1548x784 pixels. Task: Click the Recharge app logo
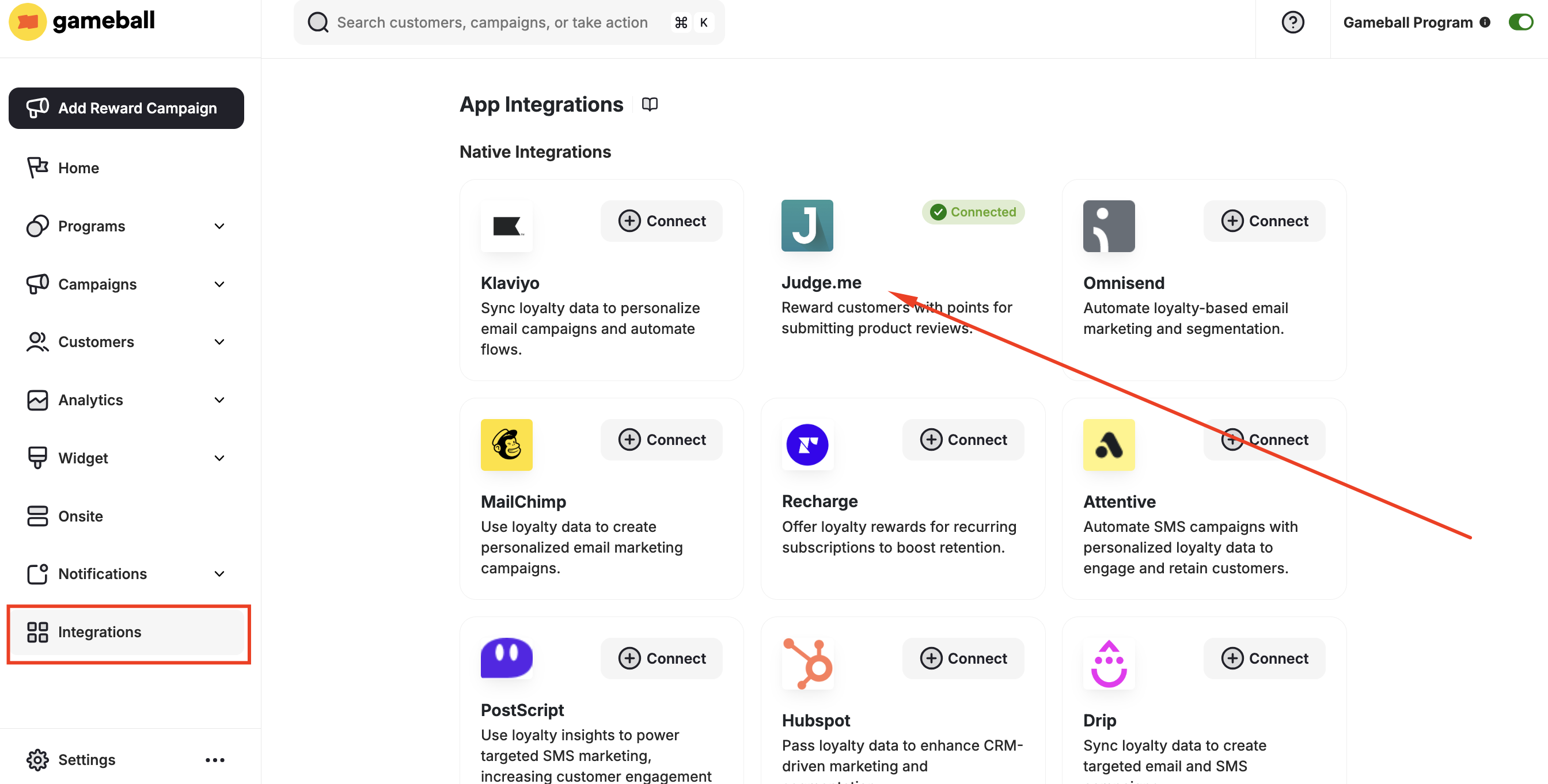806,444
